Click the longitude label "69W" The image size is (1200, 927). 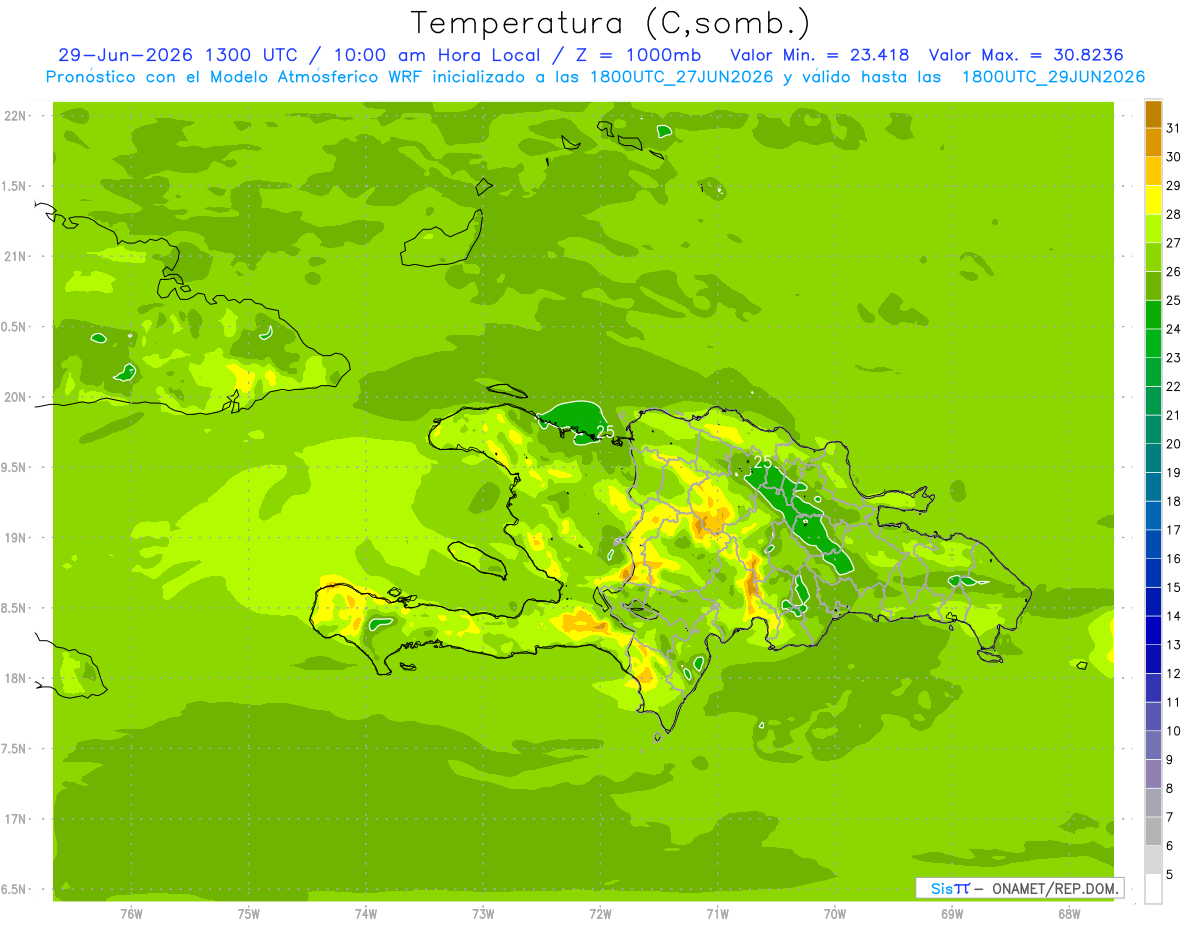pyautogui.click(x=952, y=914)
